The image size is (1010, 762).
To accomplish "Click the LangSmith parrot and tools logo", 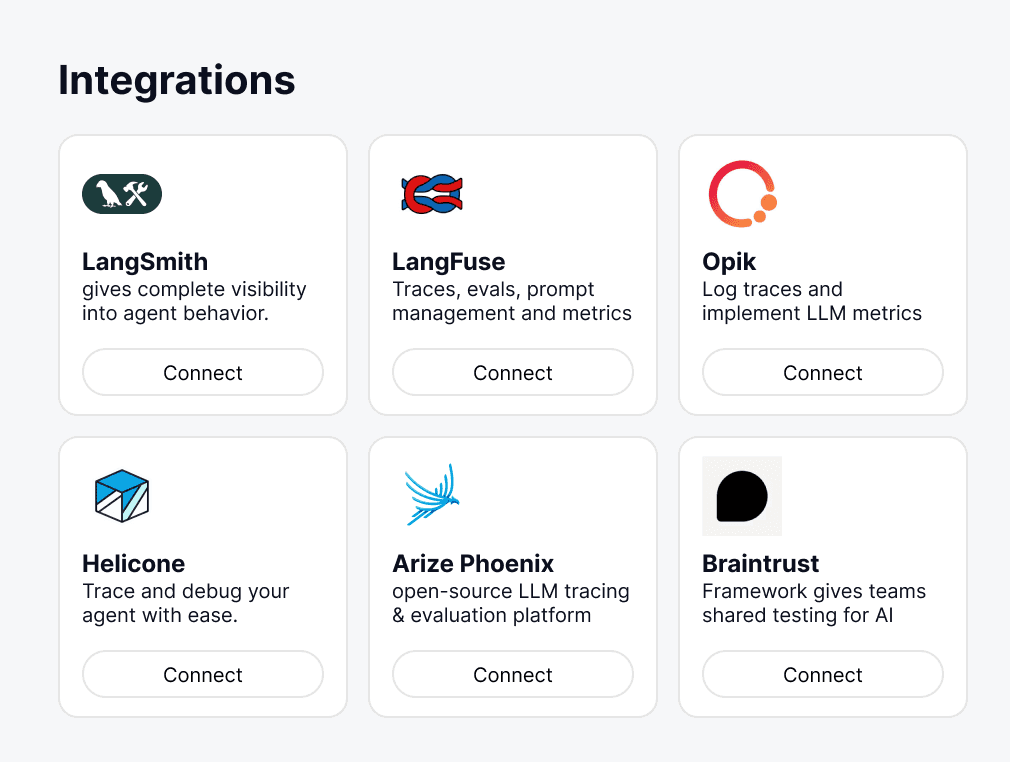I will point(122,194).
